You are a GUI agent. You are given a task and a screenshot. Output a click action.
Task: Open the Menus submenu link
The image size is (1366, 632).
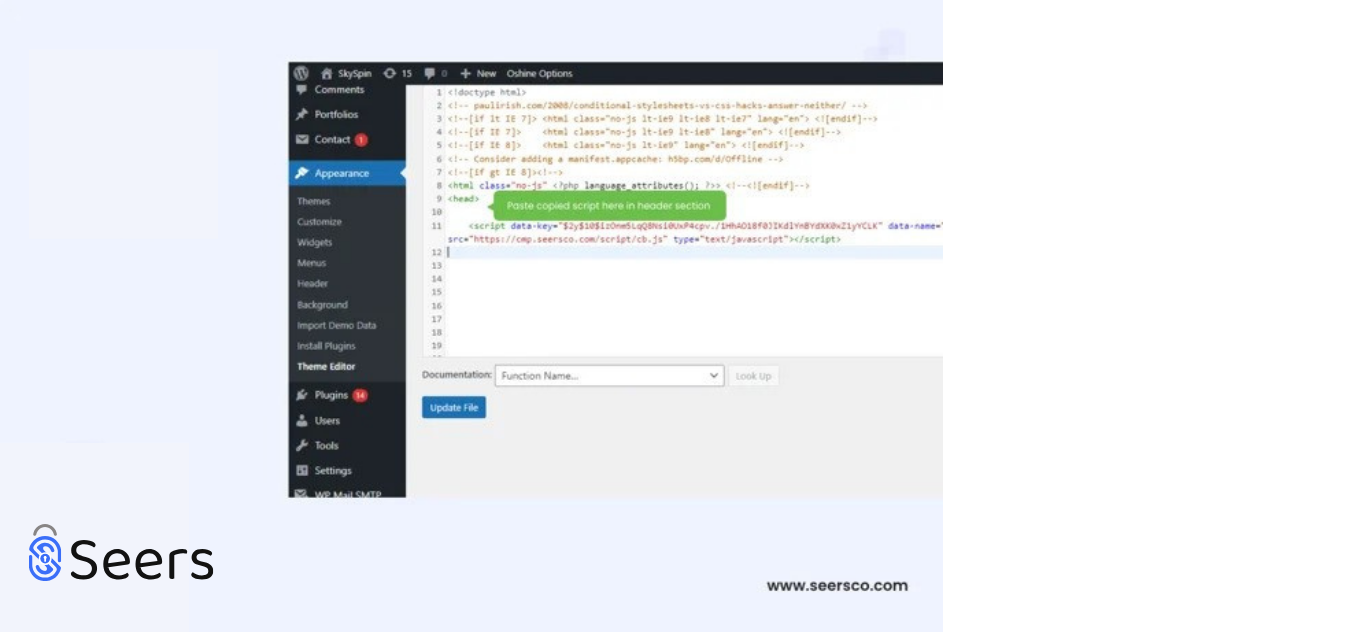point(311,263)
